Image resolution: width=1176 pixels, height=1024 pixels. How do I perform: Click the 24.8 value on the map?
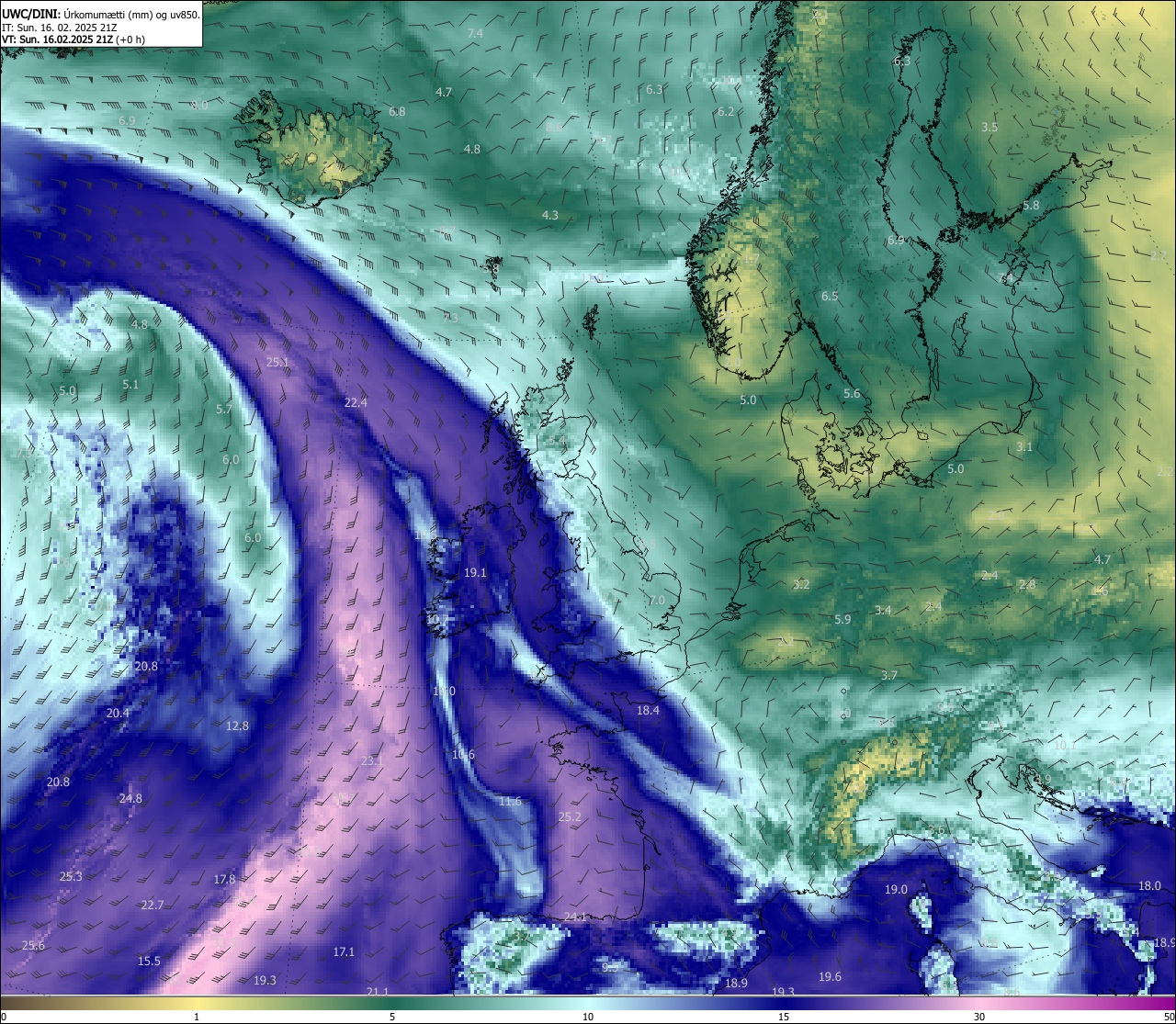click(130, 799)
